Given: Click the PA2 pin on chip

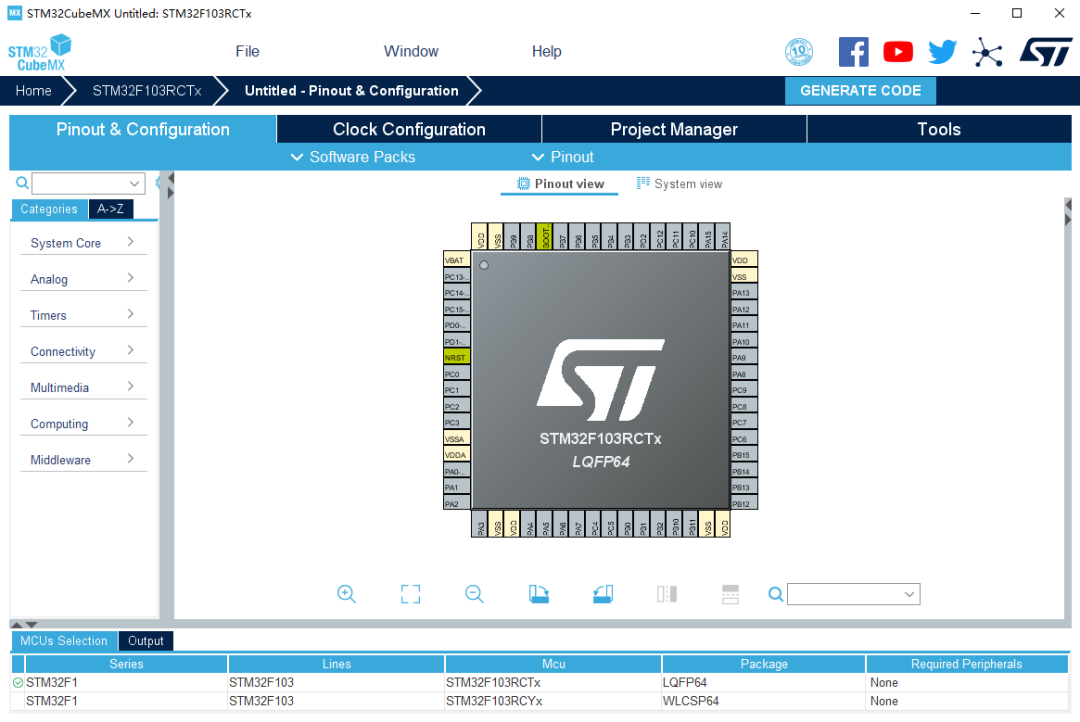Looking at the screenshot, I should (457, 504).
